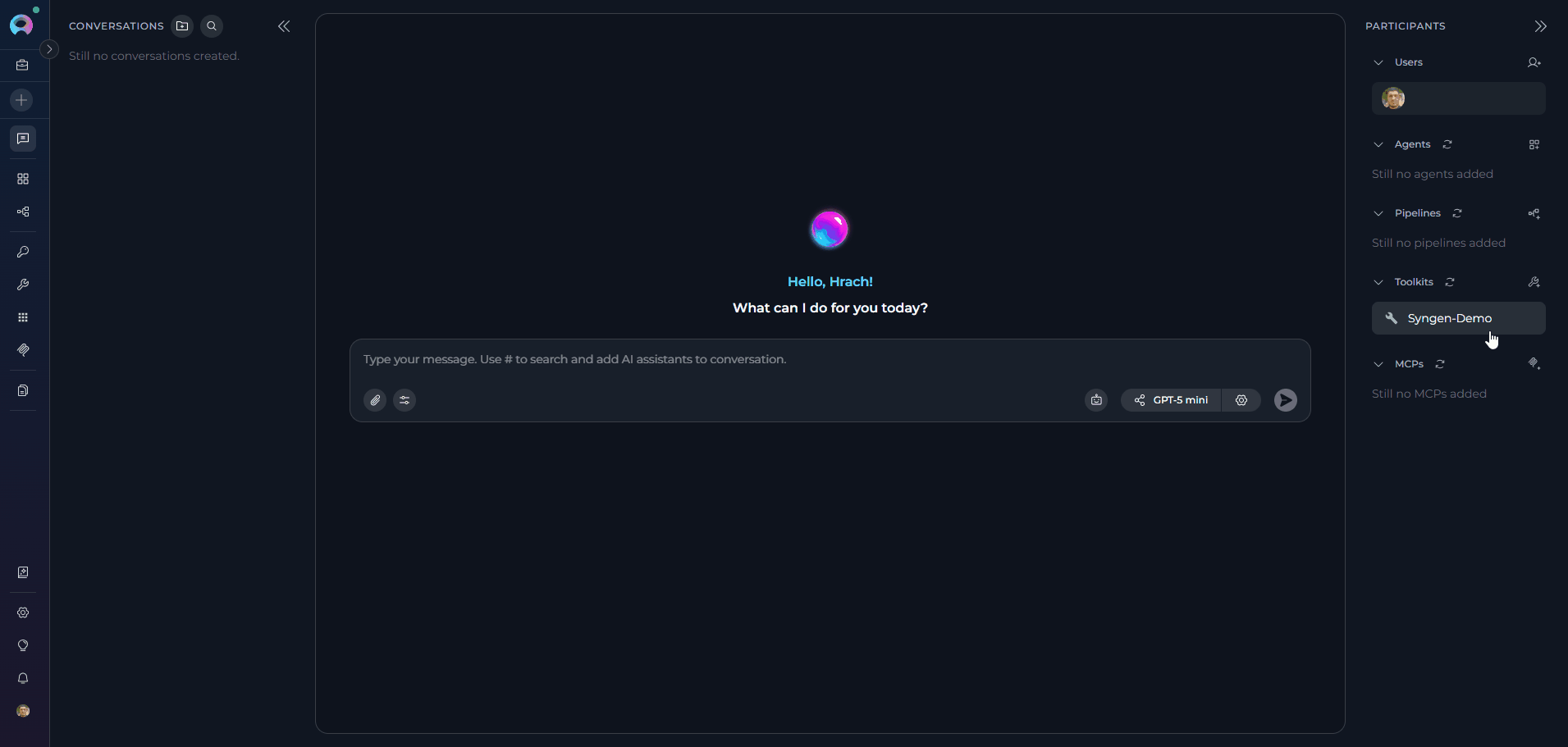Click the add MCP icon

pos(1534,364)
